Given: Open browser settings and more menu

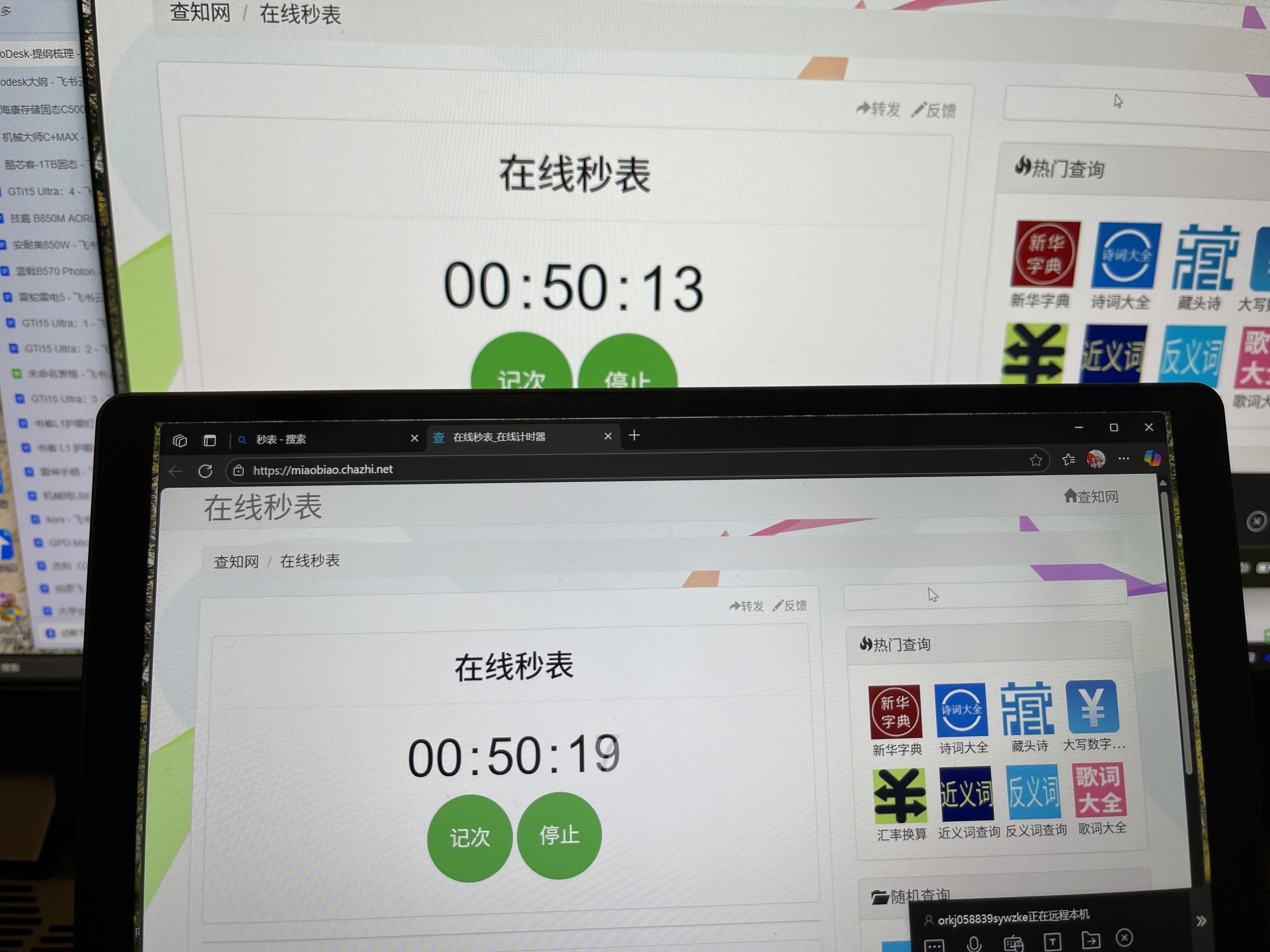Looking at the screenshot, I should pyautogui.click(x=1123, y=458).
